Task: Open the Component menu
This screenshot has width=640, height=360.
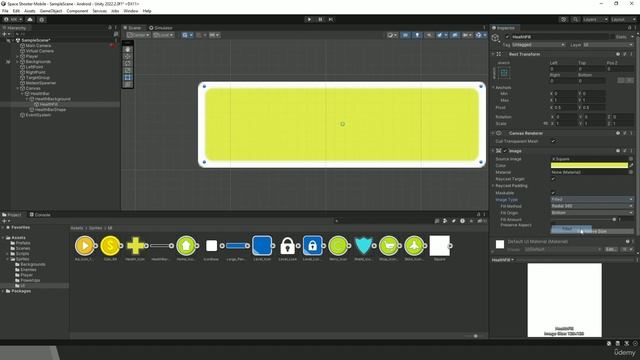Action: (x=77, y=11)
